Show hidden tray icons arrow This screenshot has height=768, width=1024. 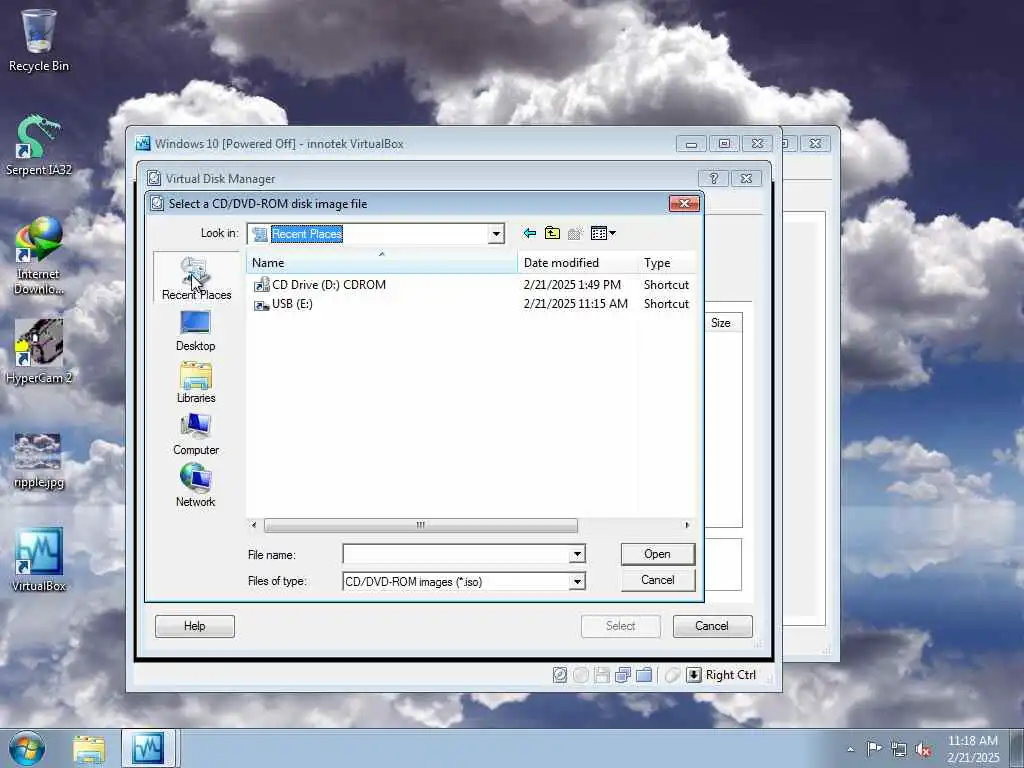click(850, 749)
